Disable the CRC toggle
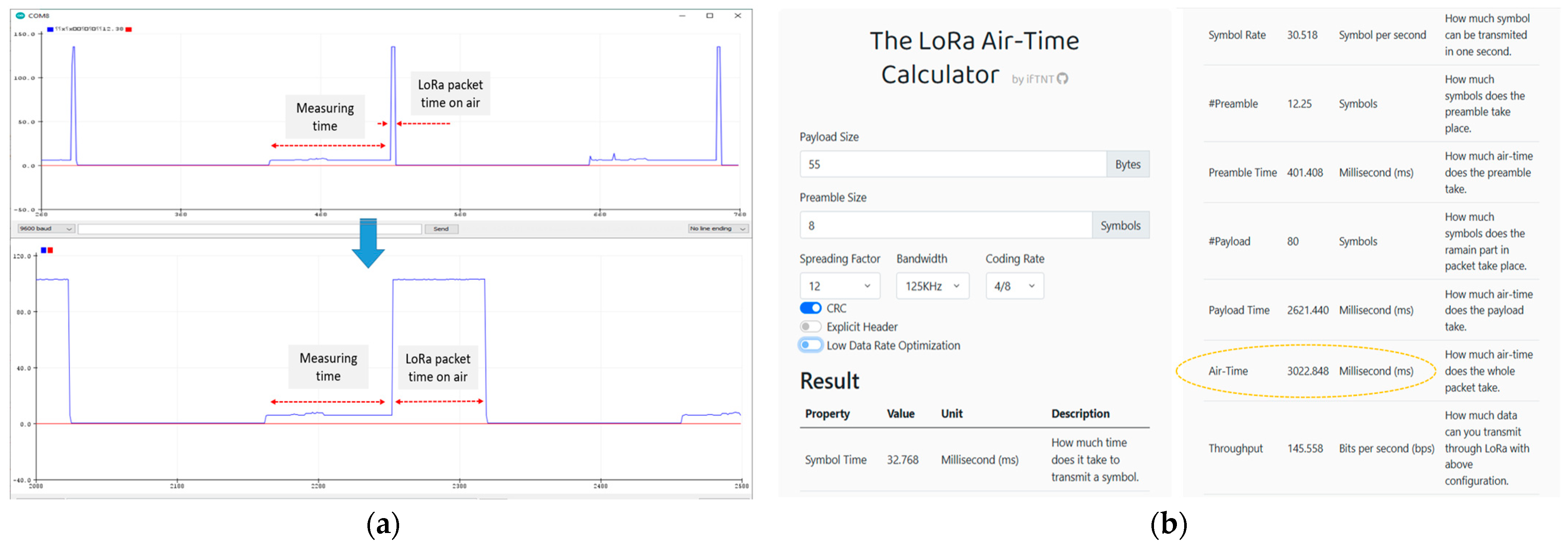1568x549 pixels. [810, 308]
